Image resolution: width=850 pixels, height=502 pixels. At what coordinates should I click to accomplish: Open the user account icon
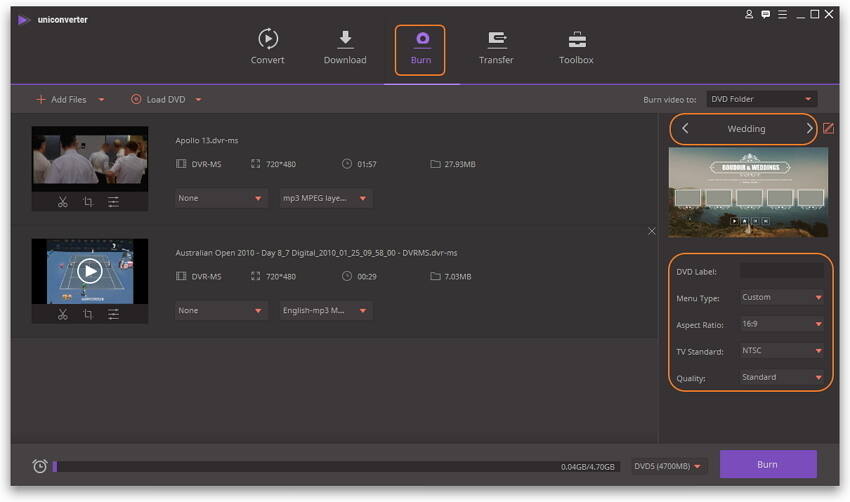pyautogui.click(x=749, y=14)
